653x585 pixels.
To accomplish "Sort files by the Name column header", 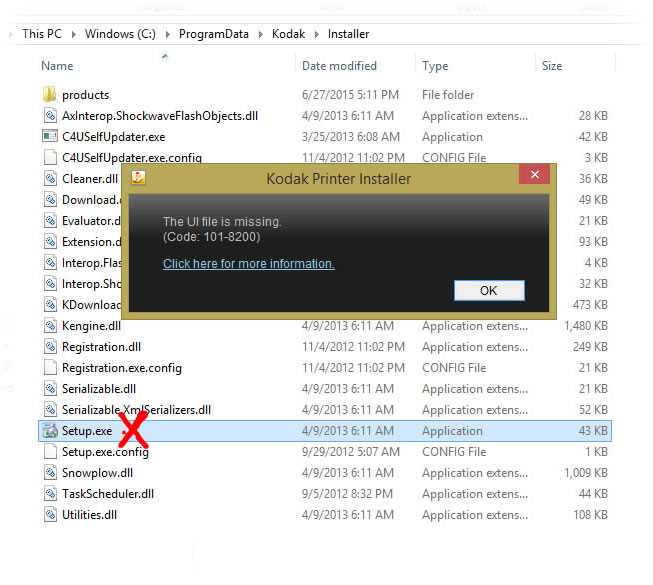I will pos(57,66).
